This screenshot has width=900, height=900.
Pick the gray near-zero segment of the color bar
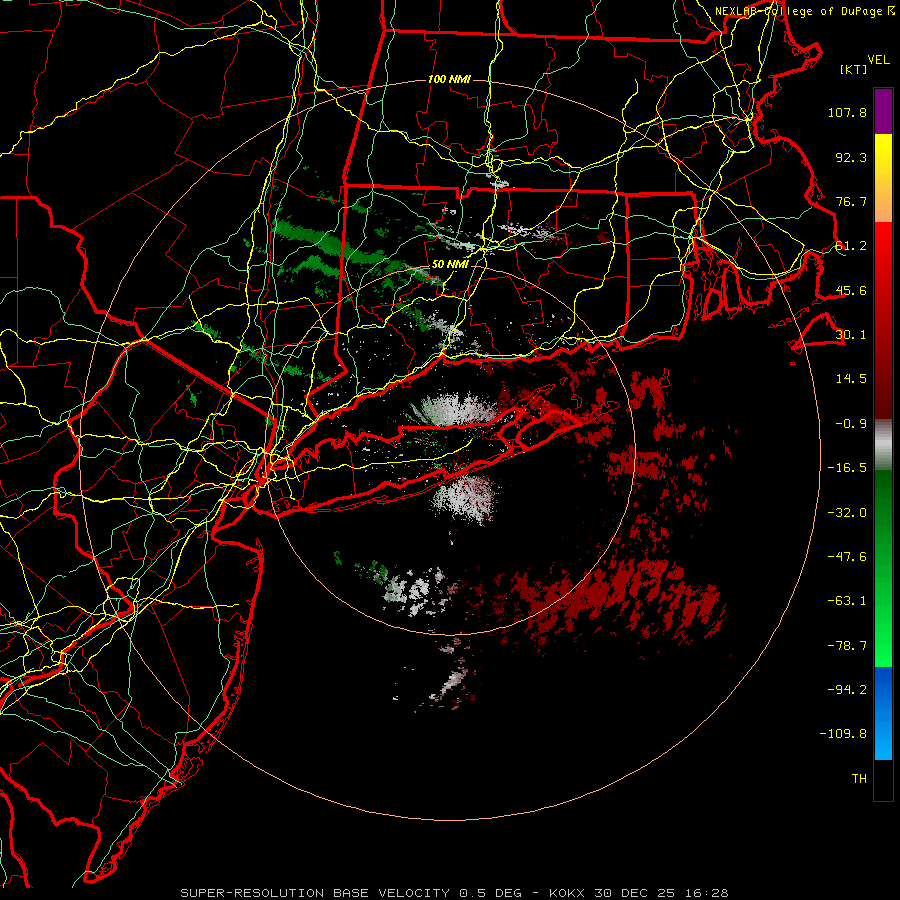(883, 445)
